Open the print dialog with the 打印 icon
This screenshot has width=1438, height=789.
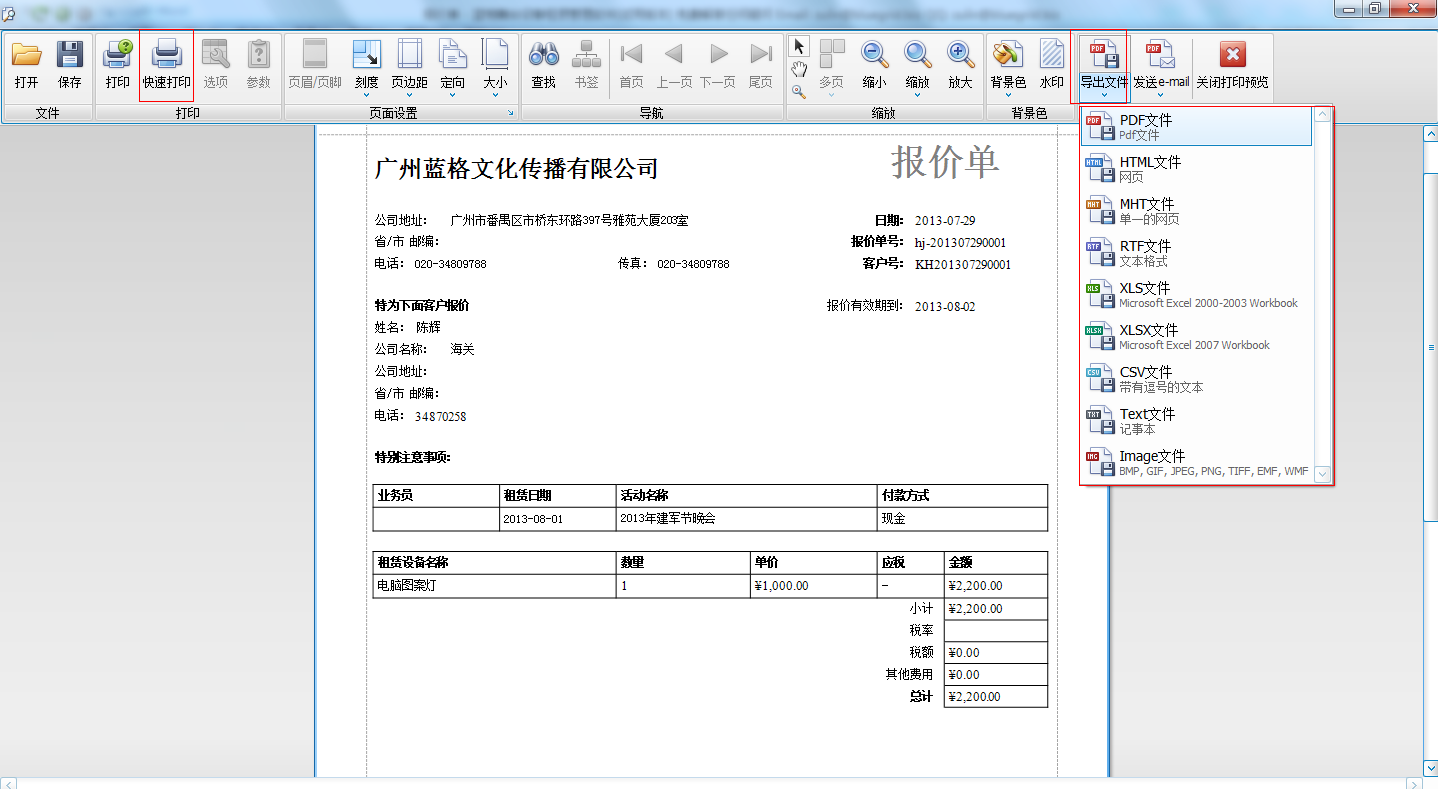118,67
